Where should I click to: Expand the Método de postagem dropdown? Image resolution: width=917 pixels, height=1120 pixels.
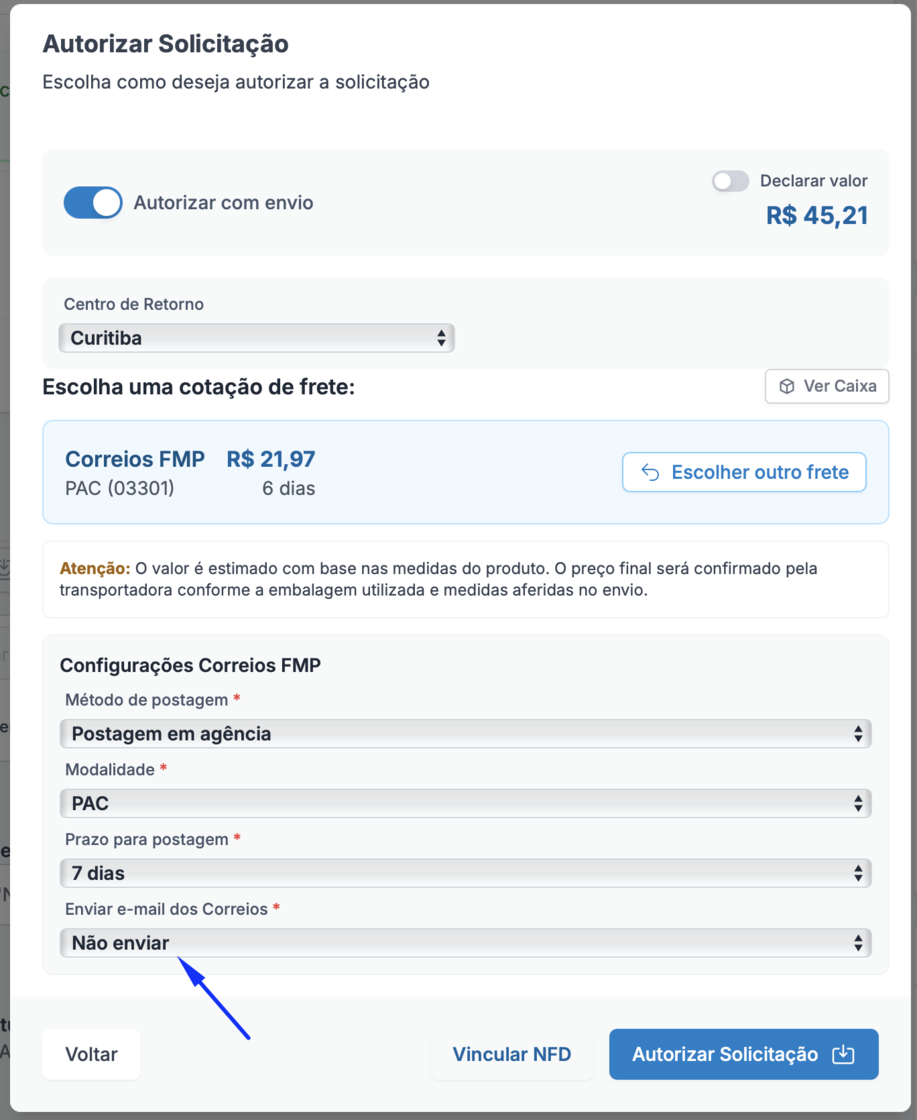(465, 734)
